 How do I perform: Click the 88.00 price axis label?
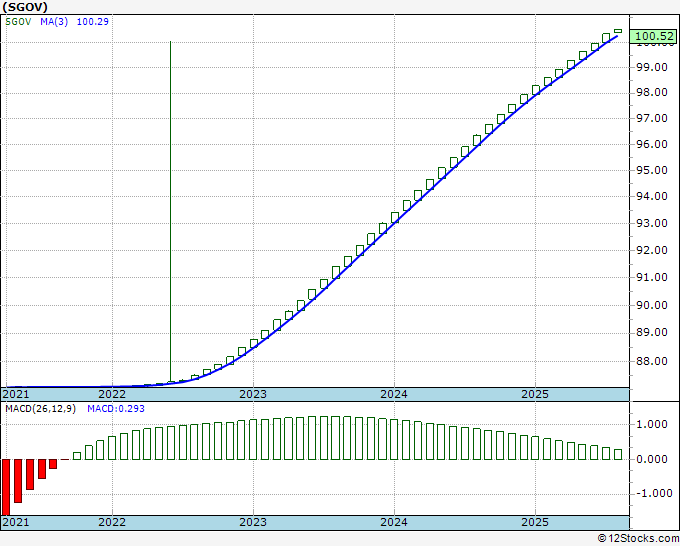[x=652, y=361]
